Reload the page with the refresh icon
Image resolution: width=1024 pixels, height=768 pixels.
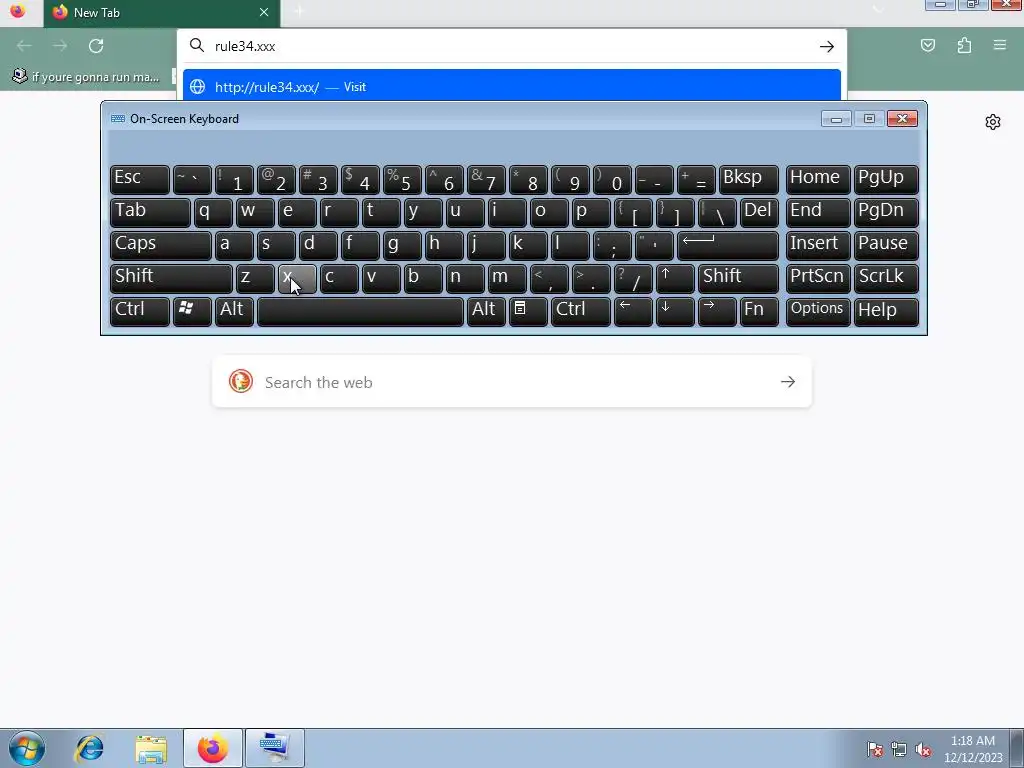96,46
